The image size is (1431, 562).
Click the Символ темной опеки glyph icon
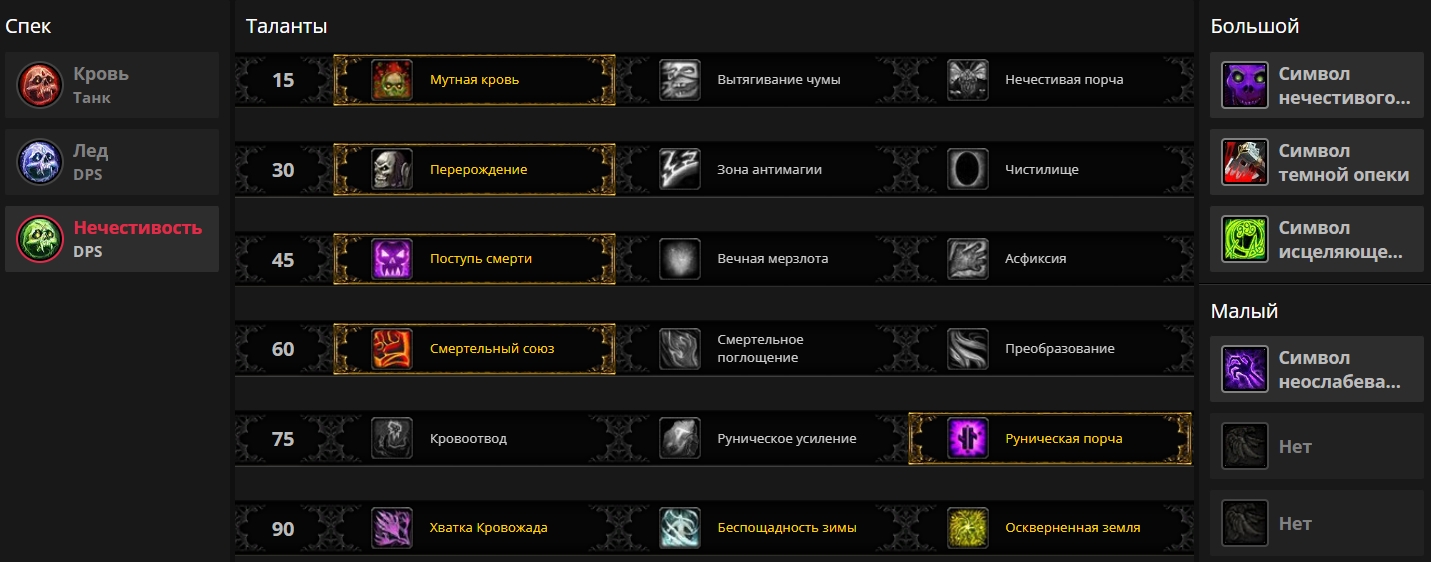[1245, 163]
